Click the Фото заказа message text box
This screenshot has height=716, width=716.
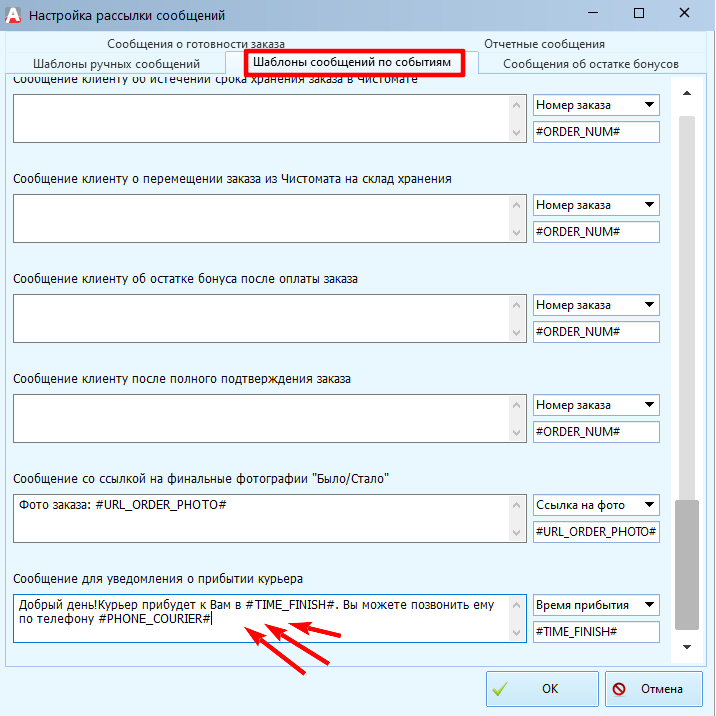point(269,518)
